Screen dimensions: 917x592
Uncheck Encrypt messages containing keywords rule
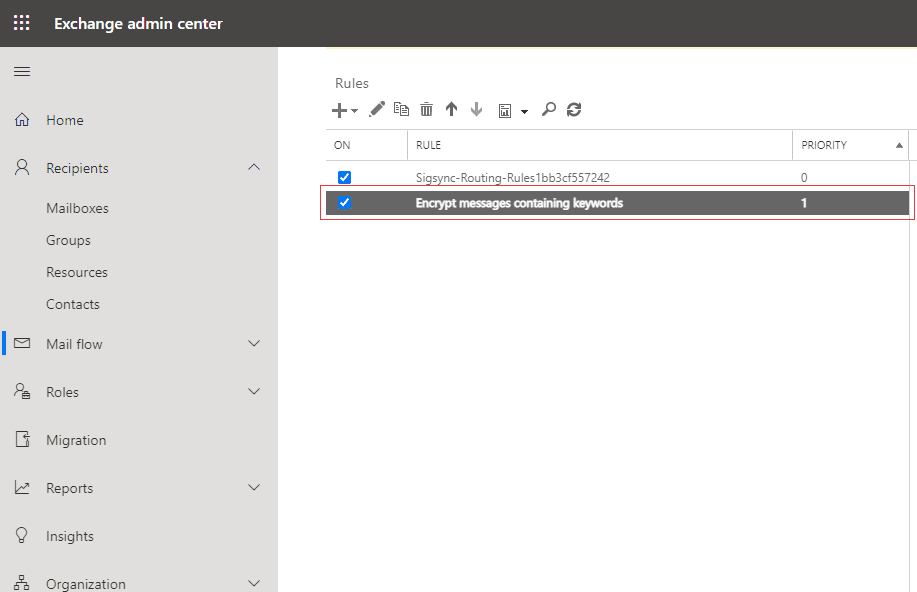click(x=344, y=203)
